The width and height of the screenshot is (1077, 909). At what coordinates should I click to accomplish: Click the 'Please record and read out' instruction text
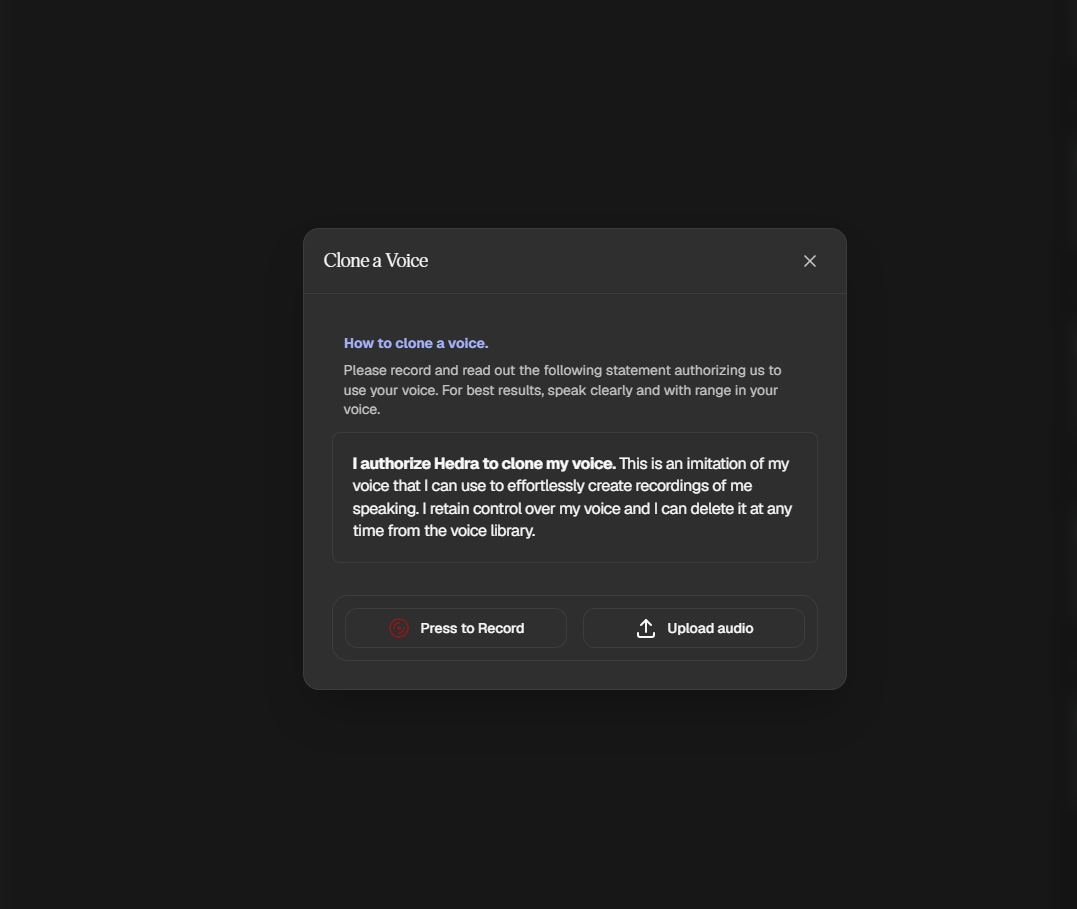[x=562, y=390]
